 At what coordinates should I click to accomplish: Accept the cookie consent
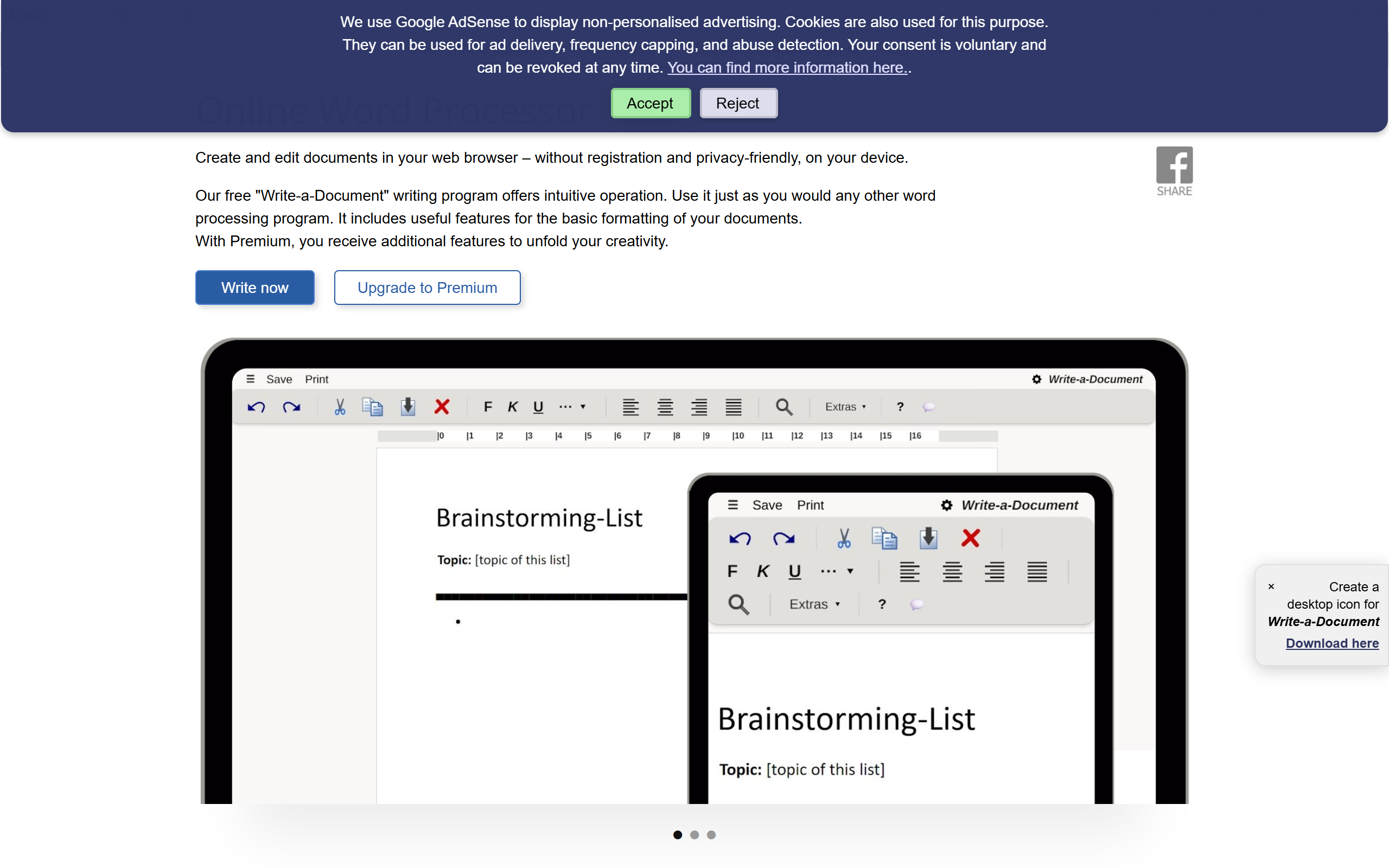(x=651, y=103)
